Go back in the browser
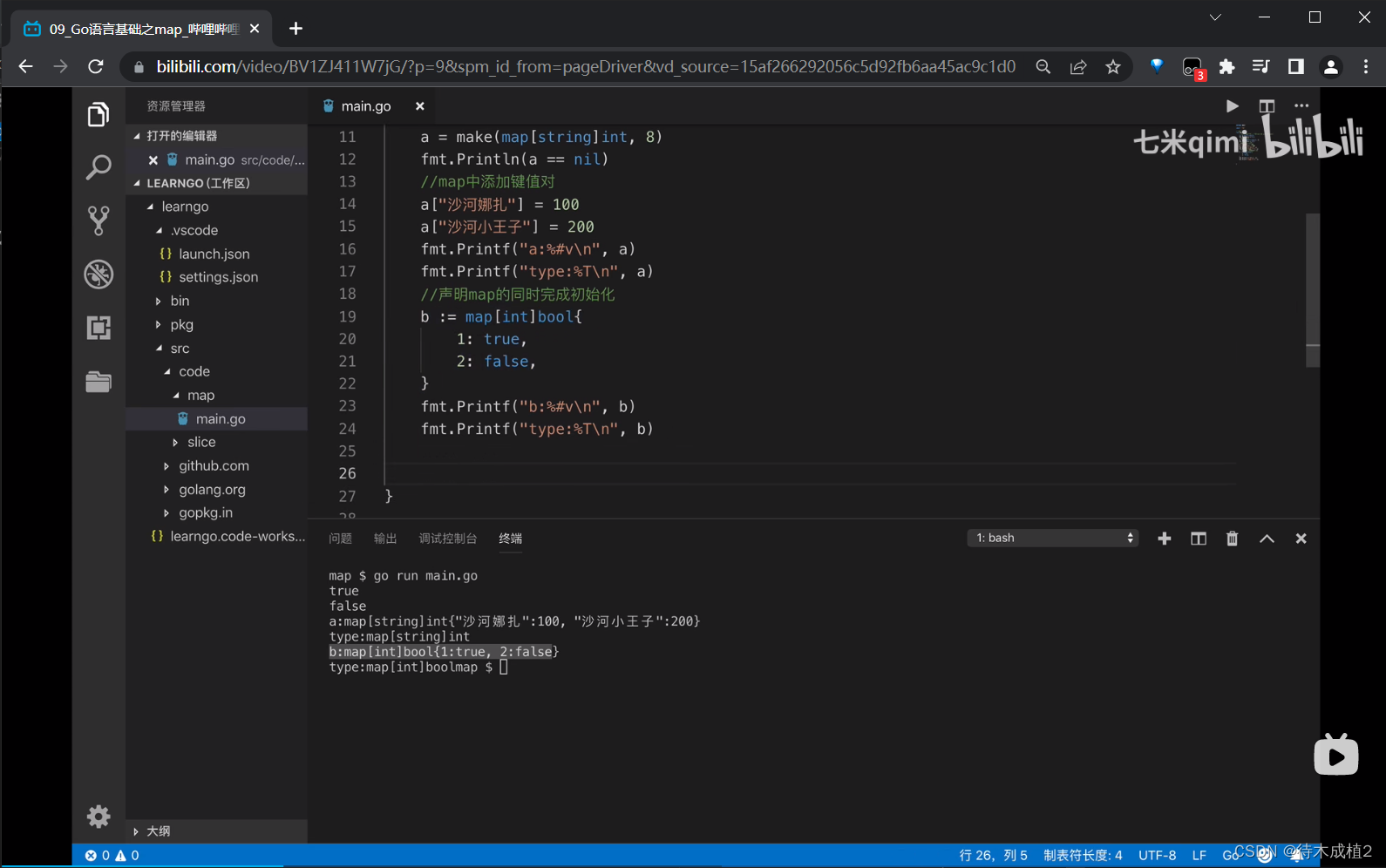This screenshot has width=1386, height=868. [x=25, y=67]
